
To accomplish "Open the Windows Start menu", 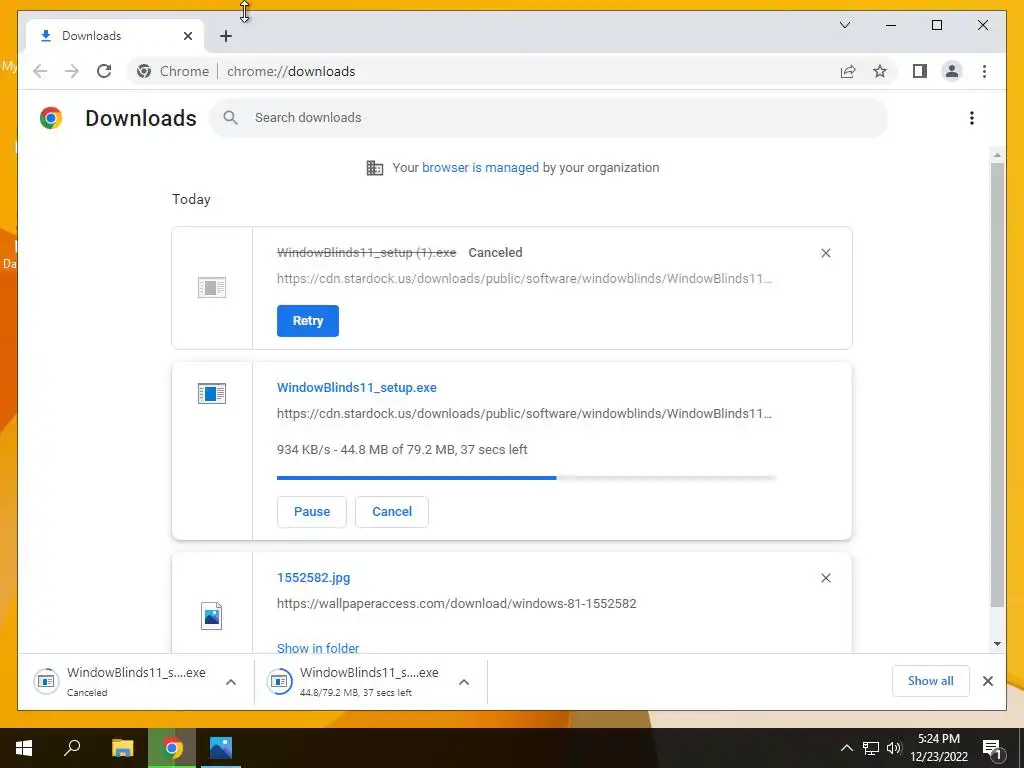I will click(24, 748).
